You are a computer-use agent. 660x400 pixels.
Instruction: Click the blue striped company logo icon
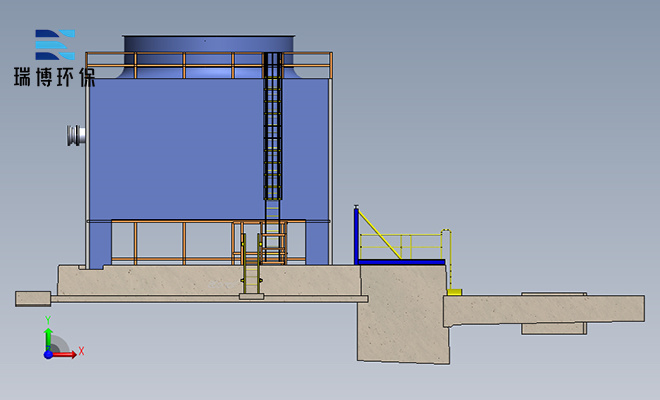[x=56, y=45]
